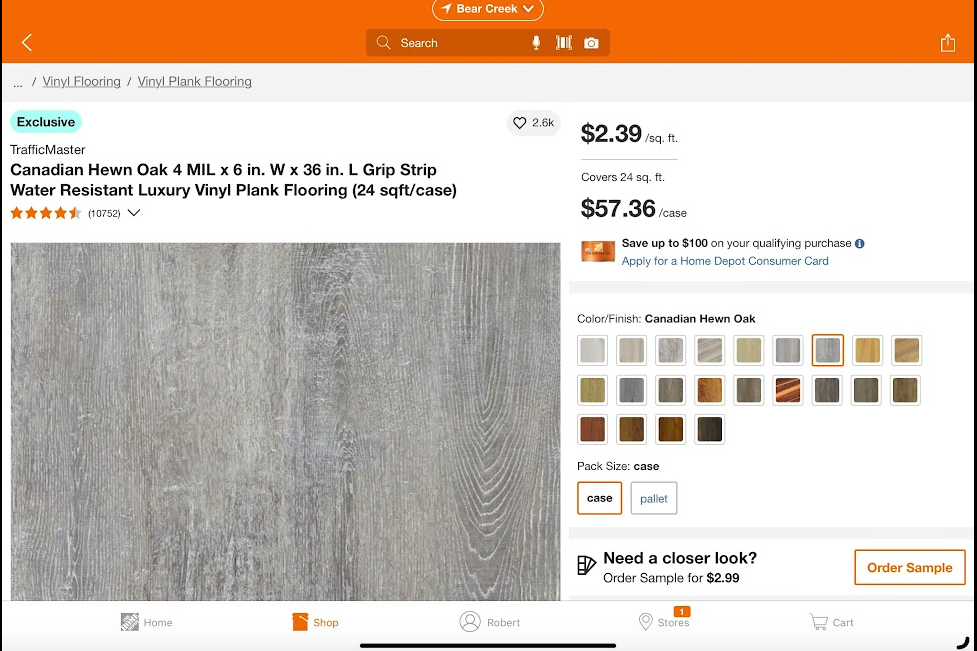Favorite product with heart icon
Screen dimensions: 977x651
(x=533, y=123)
